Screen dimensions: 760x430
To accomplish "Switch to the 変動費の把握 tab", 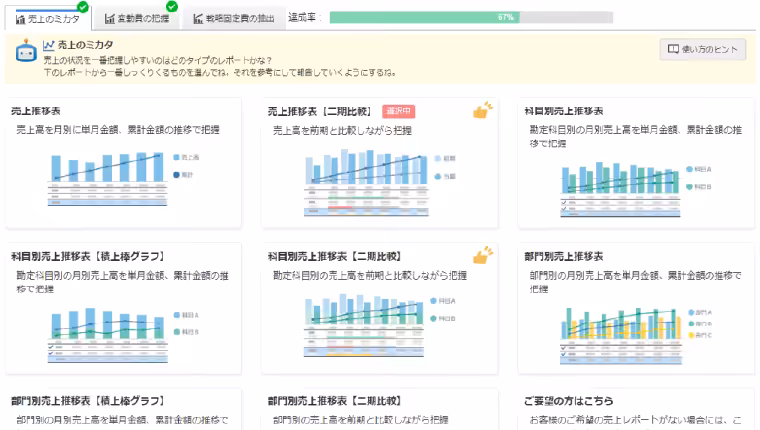I will [136, 18].
